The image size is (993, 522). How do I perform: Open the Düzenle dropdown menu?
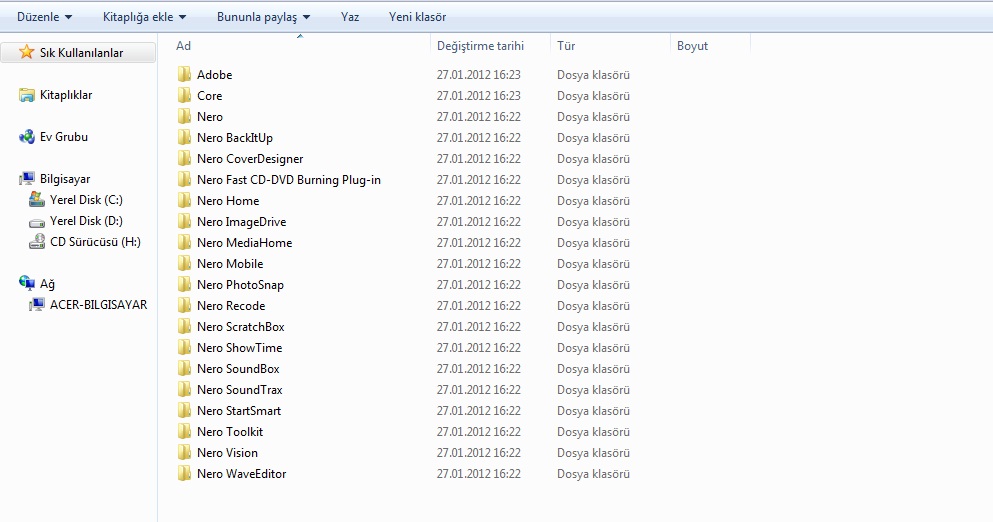click(x=44, y=17)
